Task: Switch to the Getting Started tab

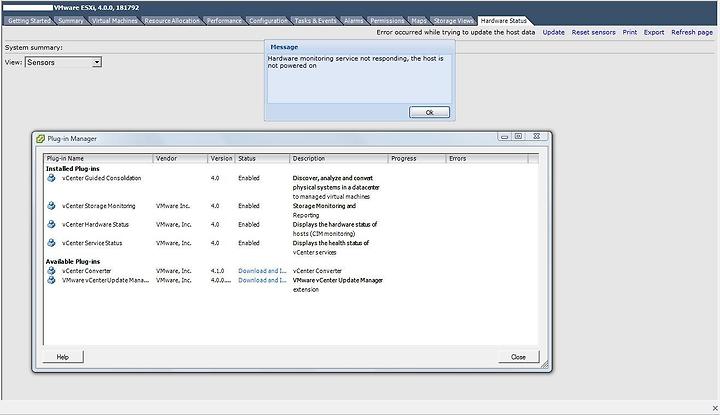Action: 29,21
